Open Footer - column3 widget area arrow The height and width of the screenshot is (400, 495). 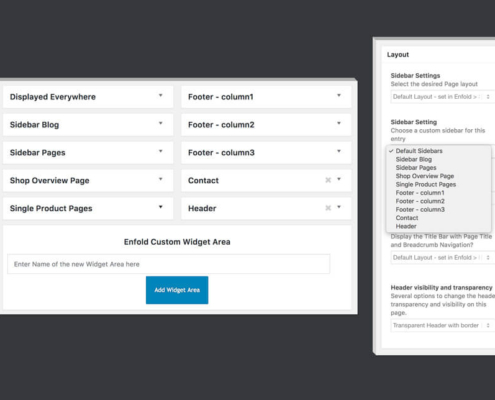(339, 151)
